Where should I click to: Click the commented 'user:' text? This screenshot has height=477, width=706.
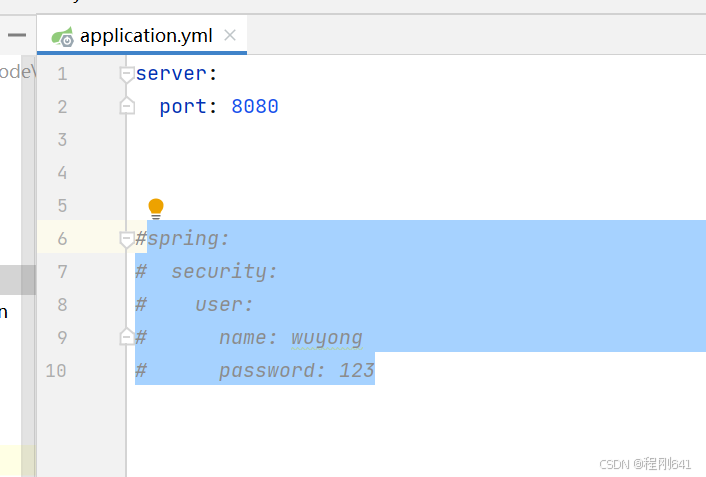224,304
